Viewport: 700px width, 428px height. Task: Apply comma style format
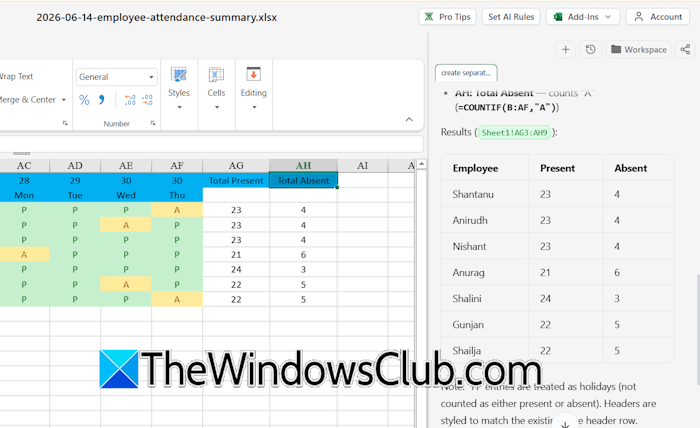click(x=102, y=100)
